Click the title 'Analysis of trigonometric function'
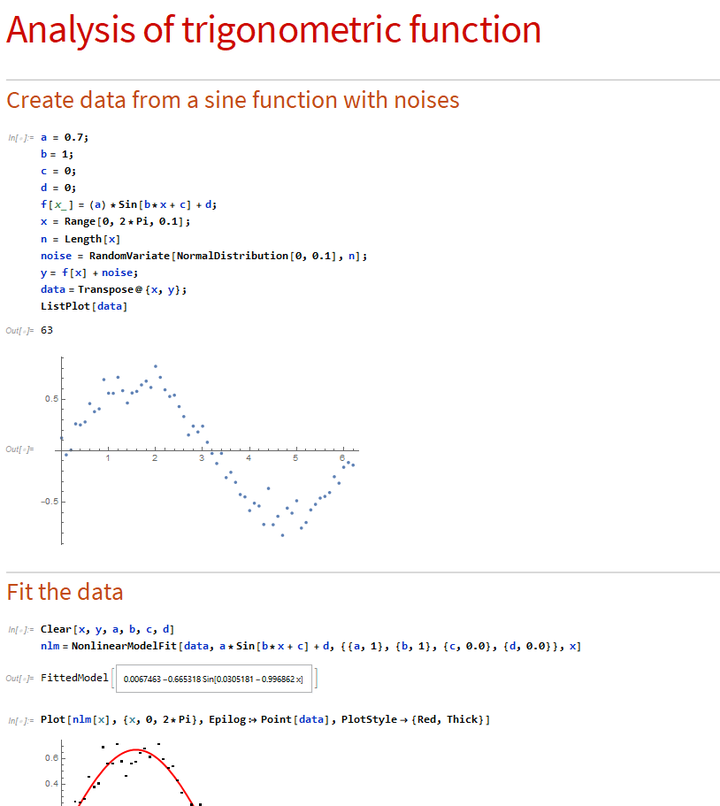Viewport: 720px width, 806px height. click(273, 30)
